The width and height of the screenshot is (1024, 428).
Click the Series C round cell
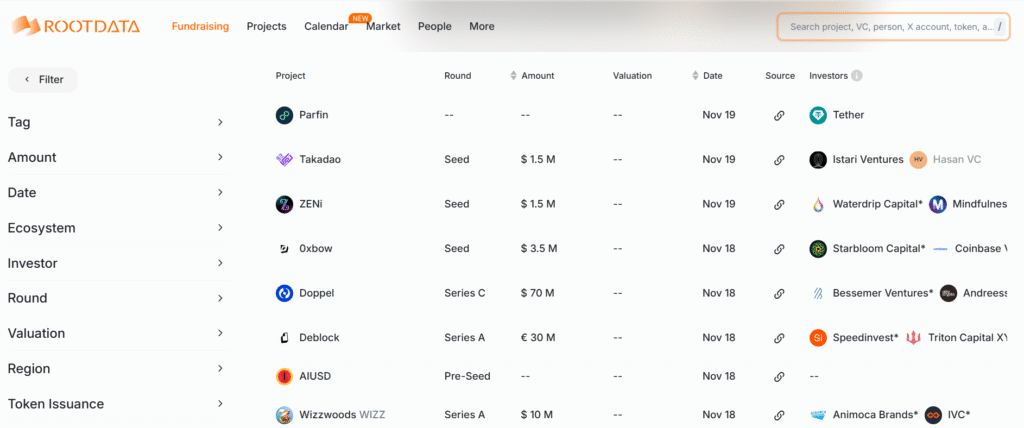point(465,293)
